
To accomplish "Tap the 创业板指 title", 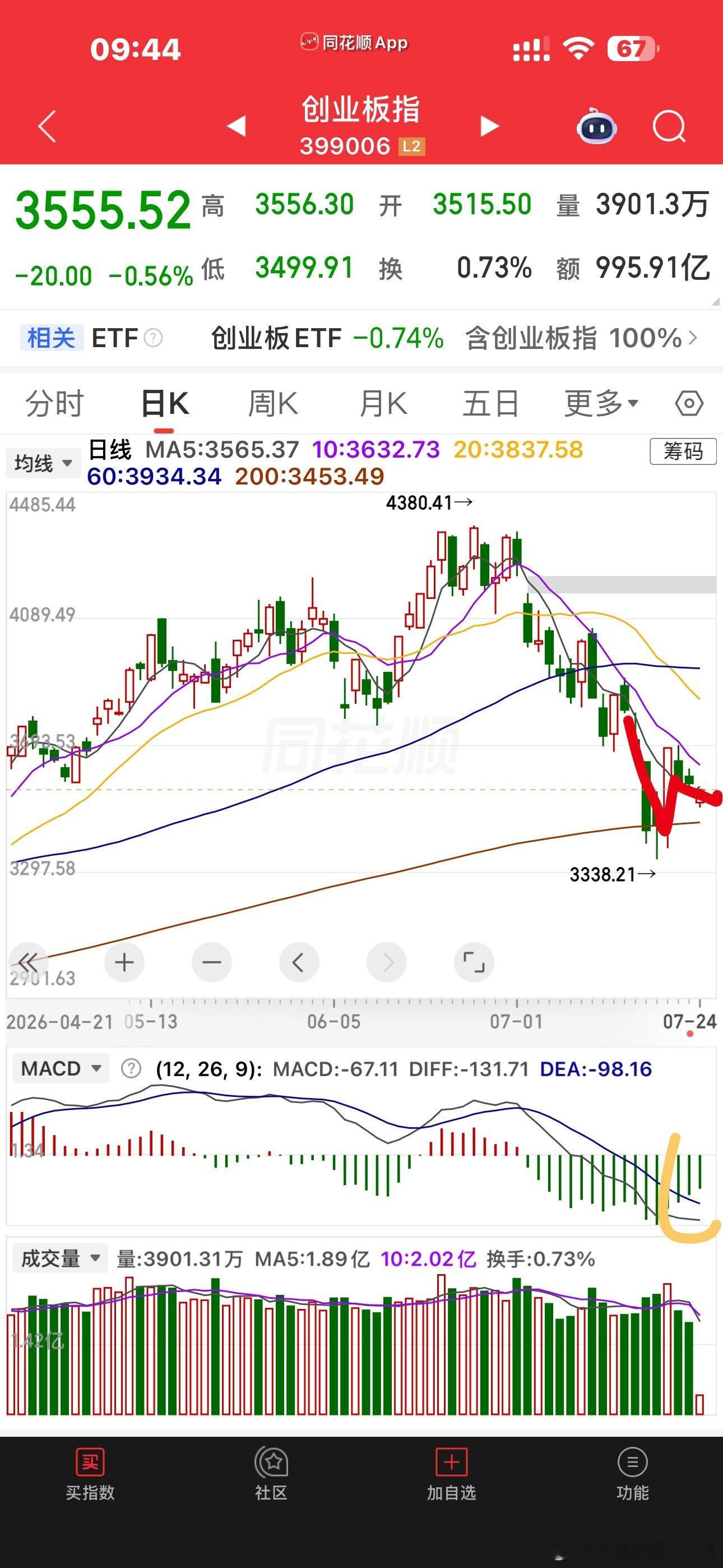I will point(361,110).
